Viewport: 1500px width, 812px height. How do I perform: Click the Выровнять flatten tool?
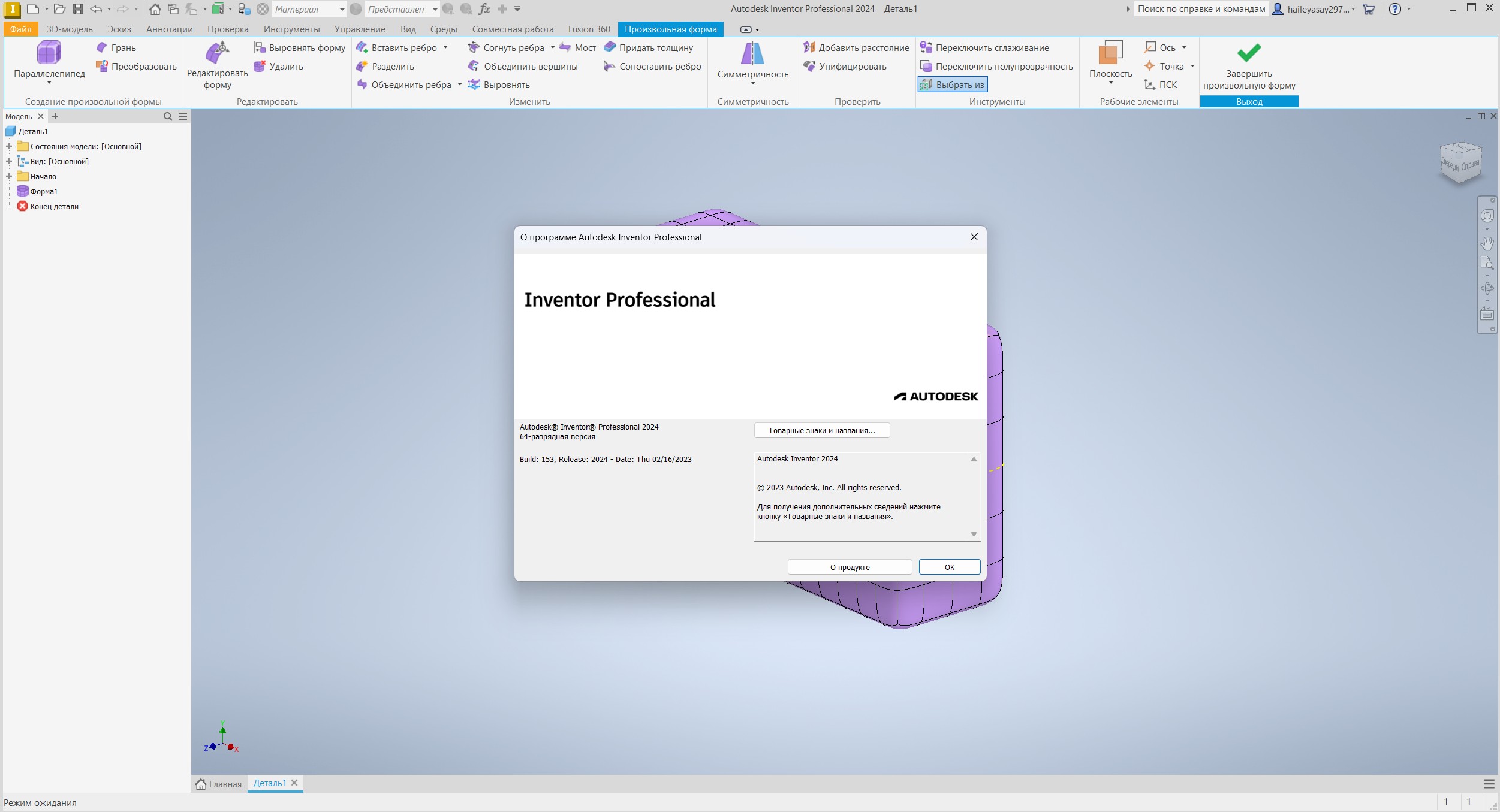pos(499,84)
